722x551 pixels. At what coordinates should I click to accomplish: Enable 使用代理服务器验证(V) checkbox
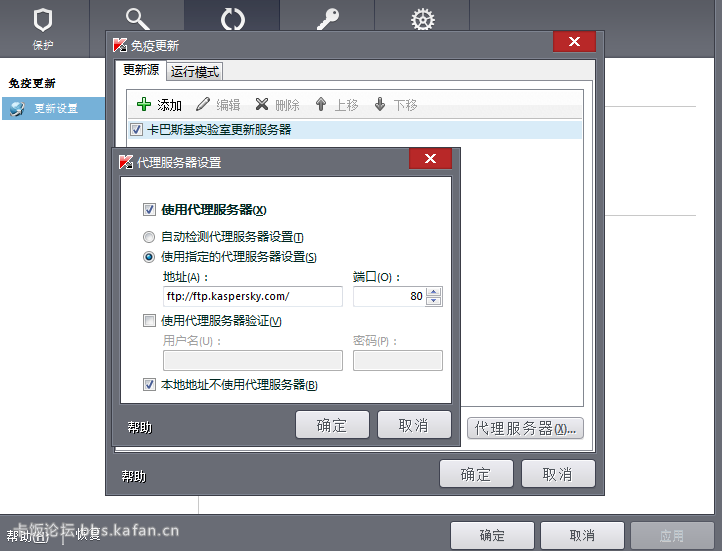(x=149, y=320)
